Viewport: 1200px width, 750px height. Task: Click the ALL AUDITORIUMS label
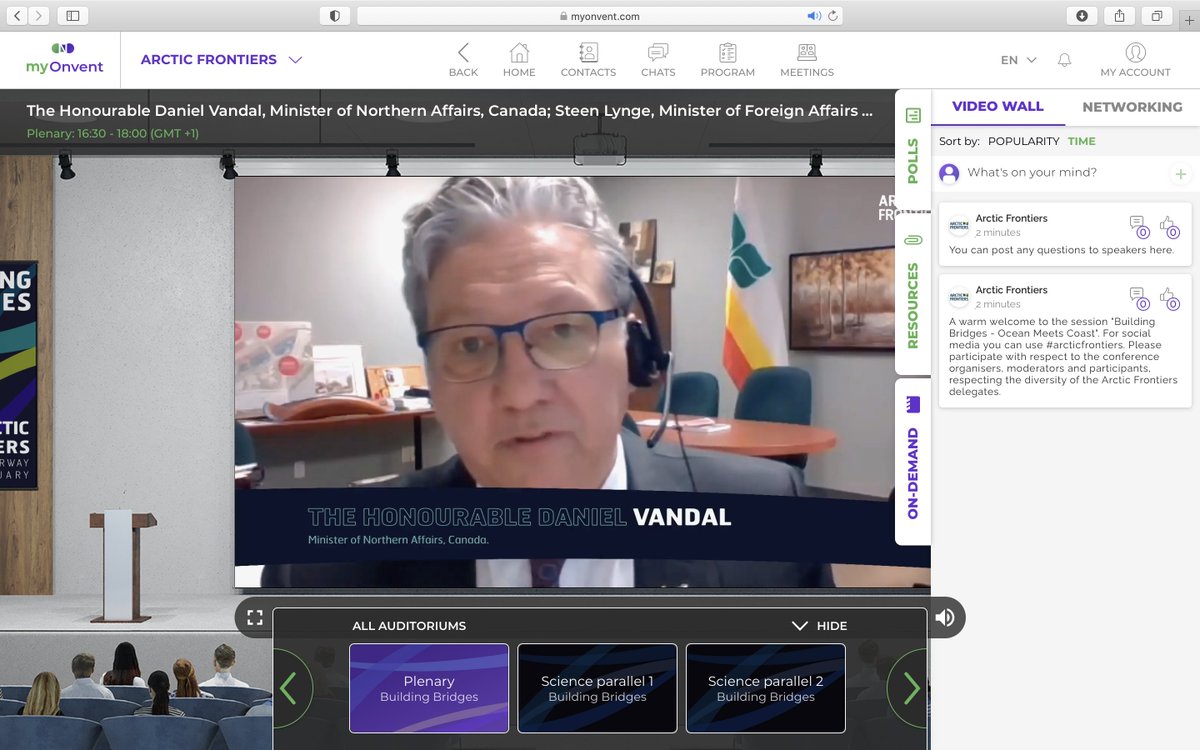pyautogui.click(x=409, y=626)
